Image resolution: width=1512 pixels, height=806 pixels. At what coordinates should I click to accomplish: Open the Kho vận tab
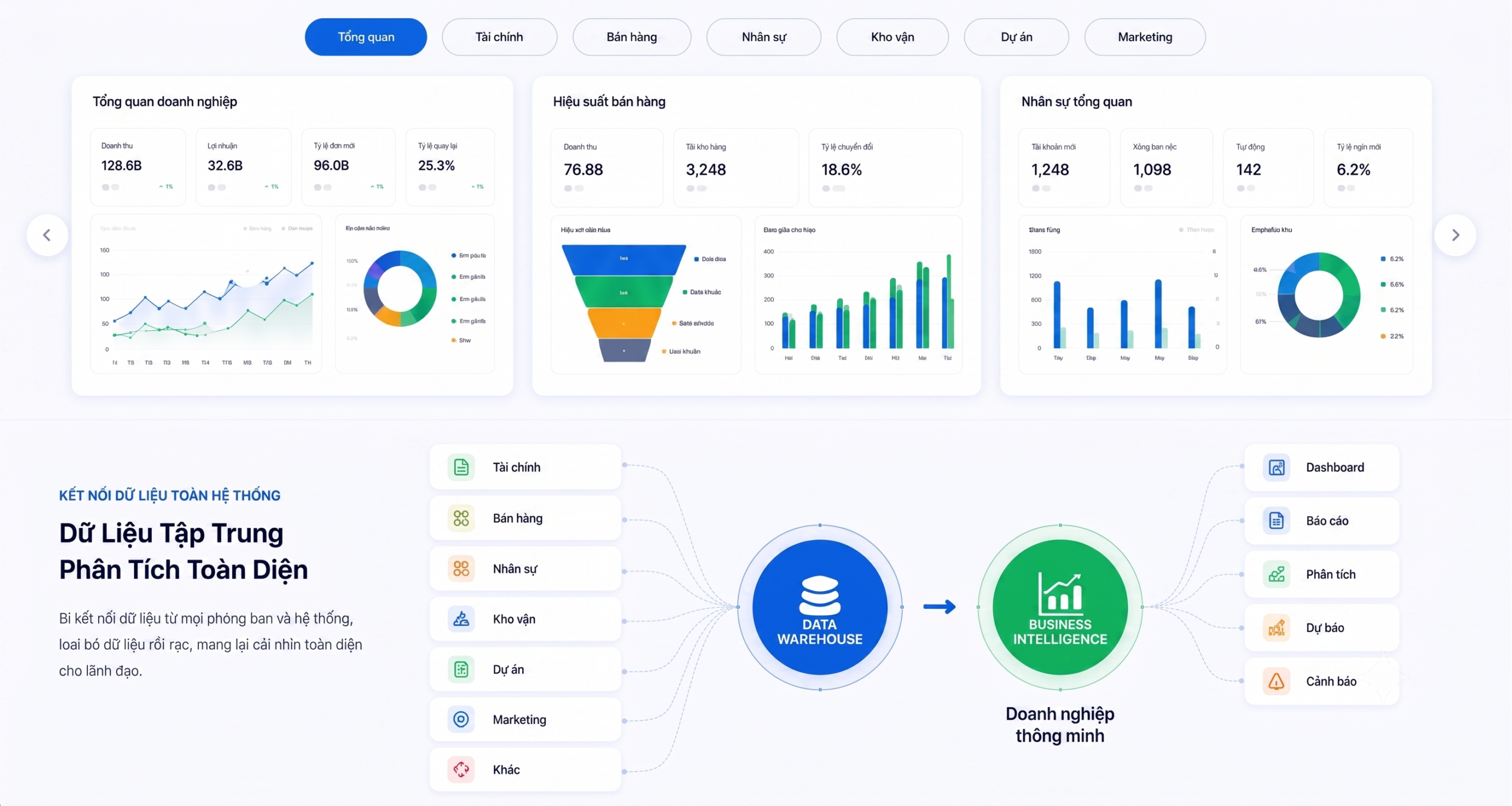(x=892, y=37)
